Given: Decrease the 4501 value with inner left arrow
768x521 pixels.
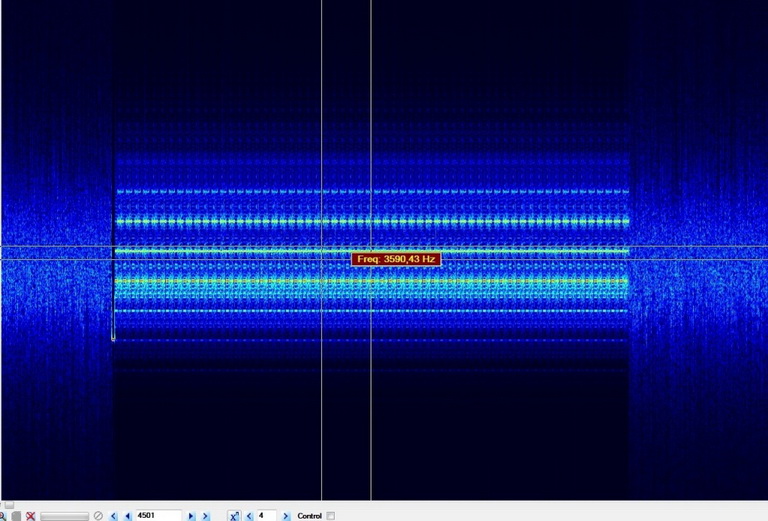Looking at the screenshot, I should pyautogui.click(x=128, y=516).
